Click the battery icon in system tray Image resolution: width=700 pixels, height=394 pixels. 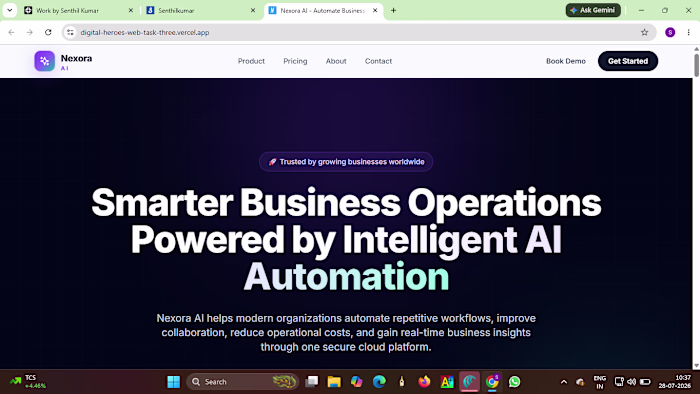(645, 382)
